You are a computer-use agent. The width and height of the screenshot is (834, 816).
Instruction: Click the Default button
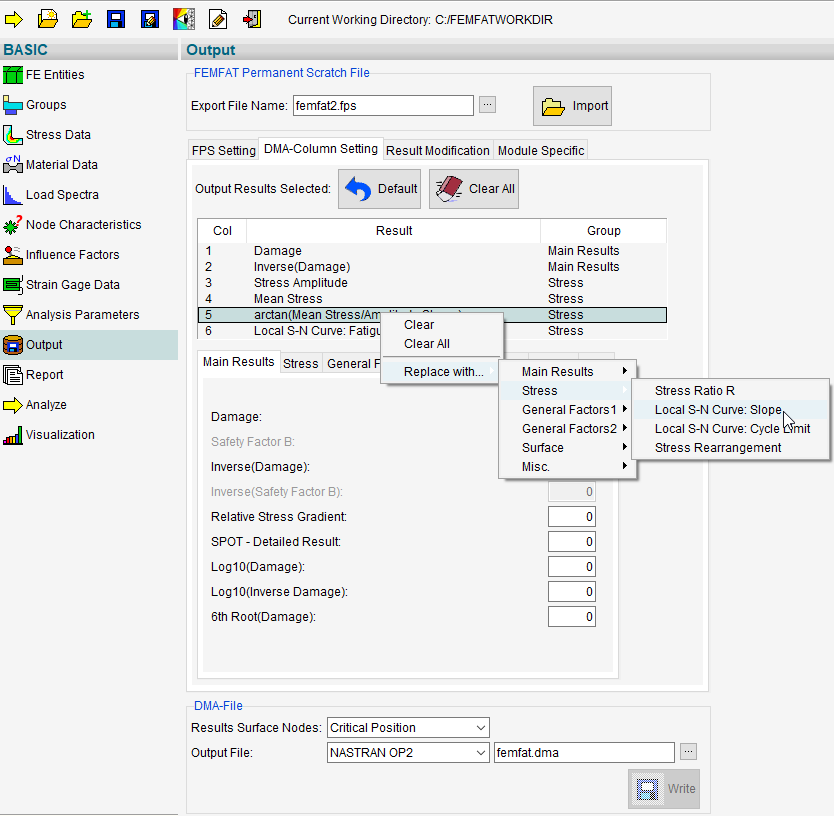tap(379, 189)
